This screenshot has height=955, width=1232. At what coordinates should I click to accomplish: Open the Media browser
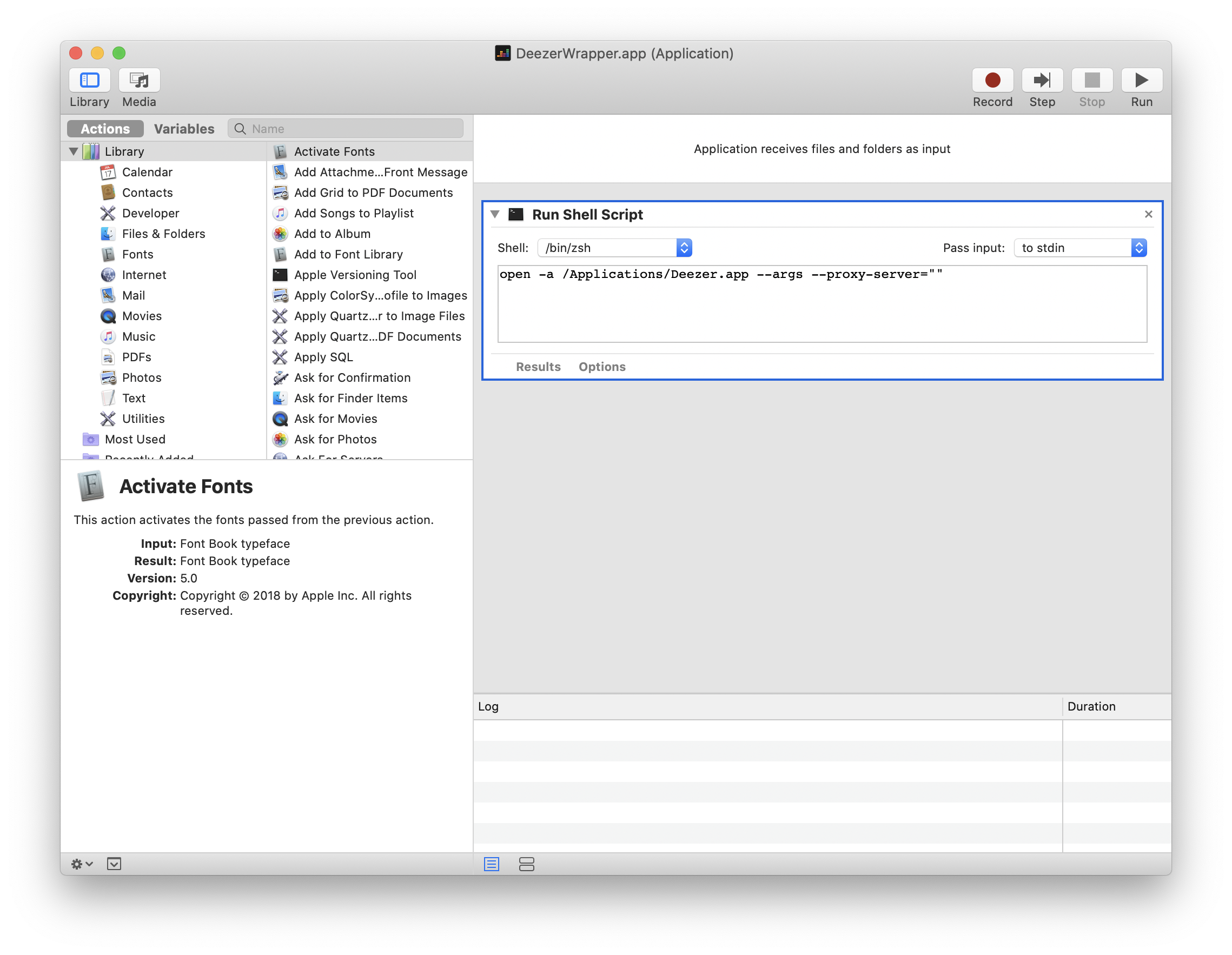point(140,81)
